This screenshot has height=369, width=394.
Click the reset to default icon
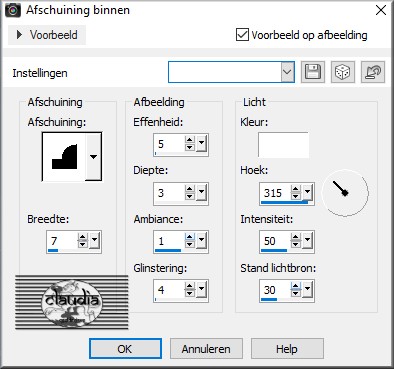click(x=373, y=72)
